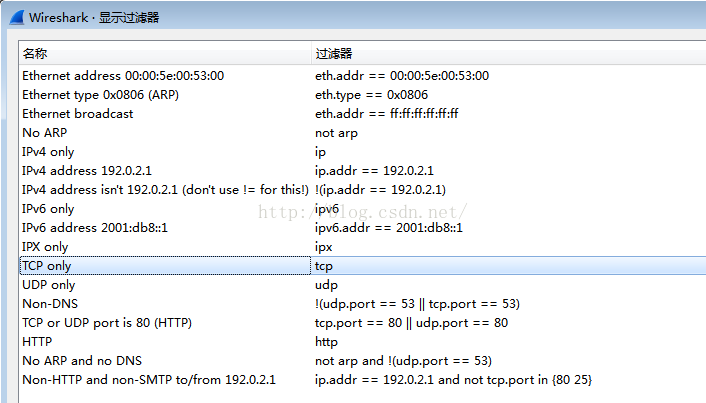Select the 'No ARP' filter name
The image size is (706, 403).
pyautogui.click(x=45, y=133)
